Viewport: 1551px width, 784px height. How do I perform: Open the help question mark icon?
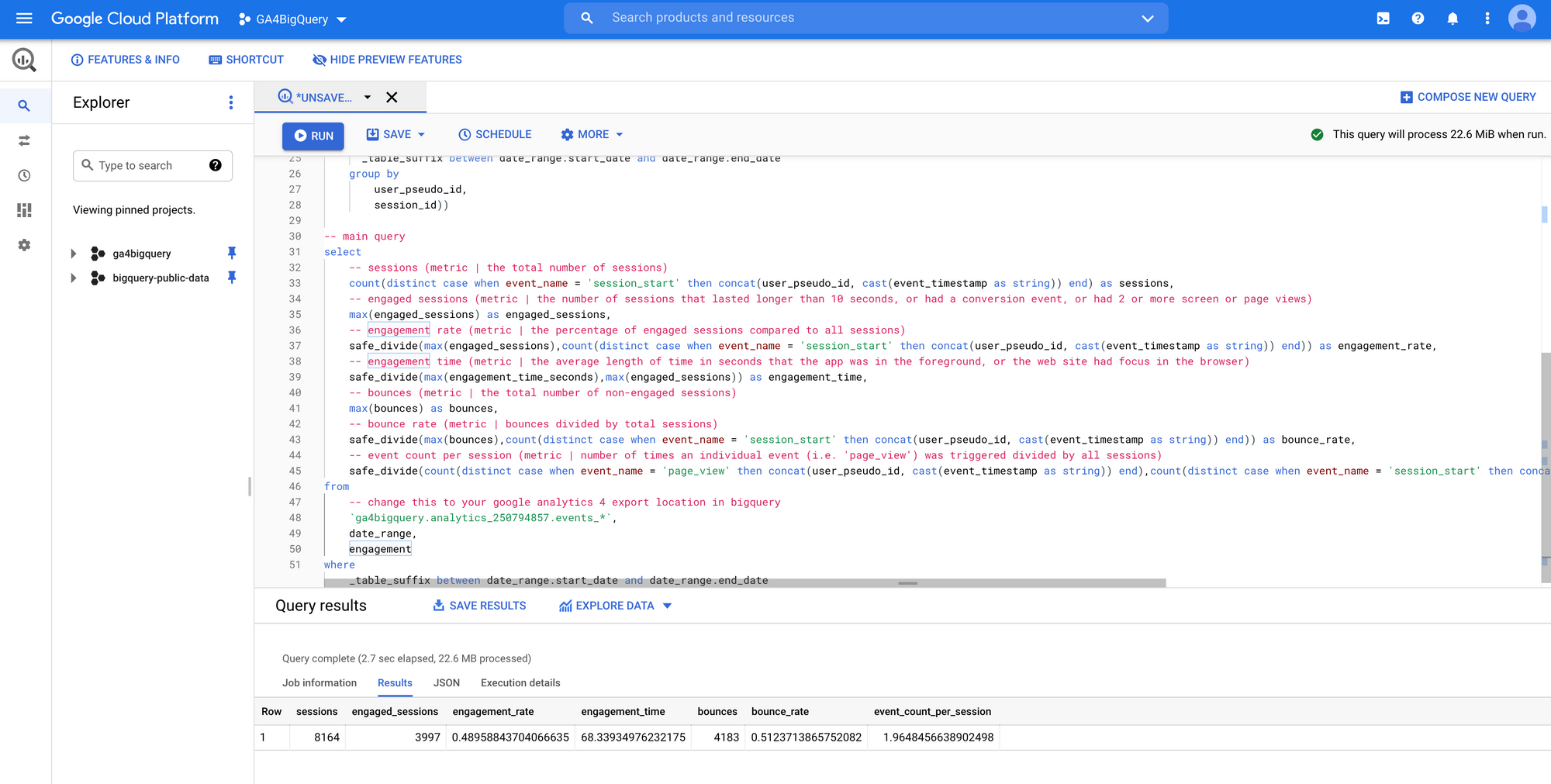[1418, 19]
